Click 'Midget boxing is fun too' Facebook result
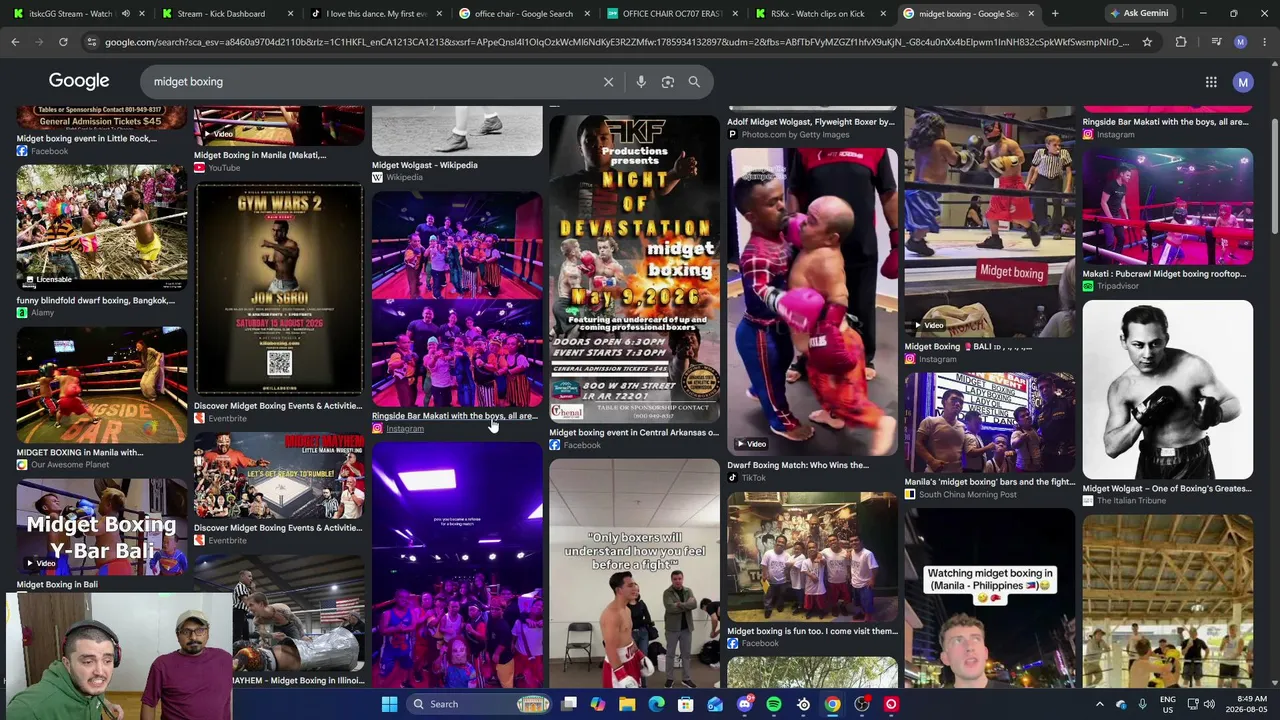 tap(812, 631)
